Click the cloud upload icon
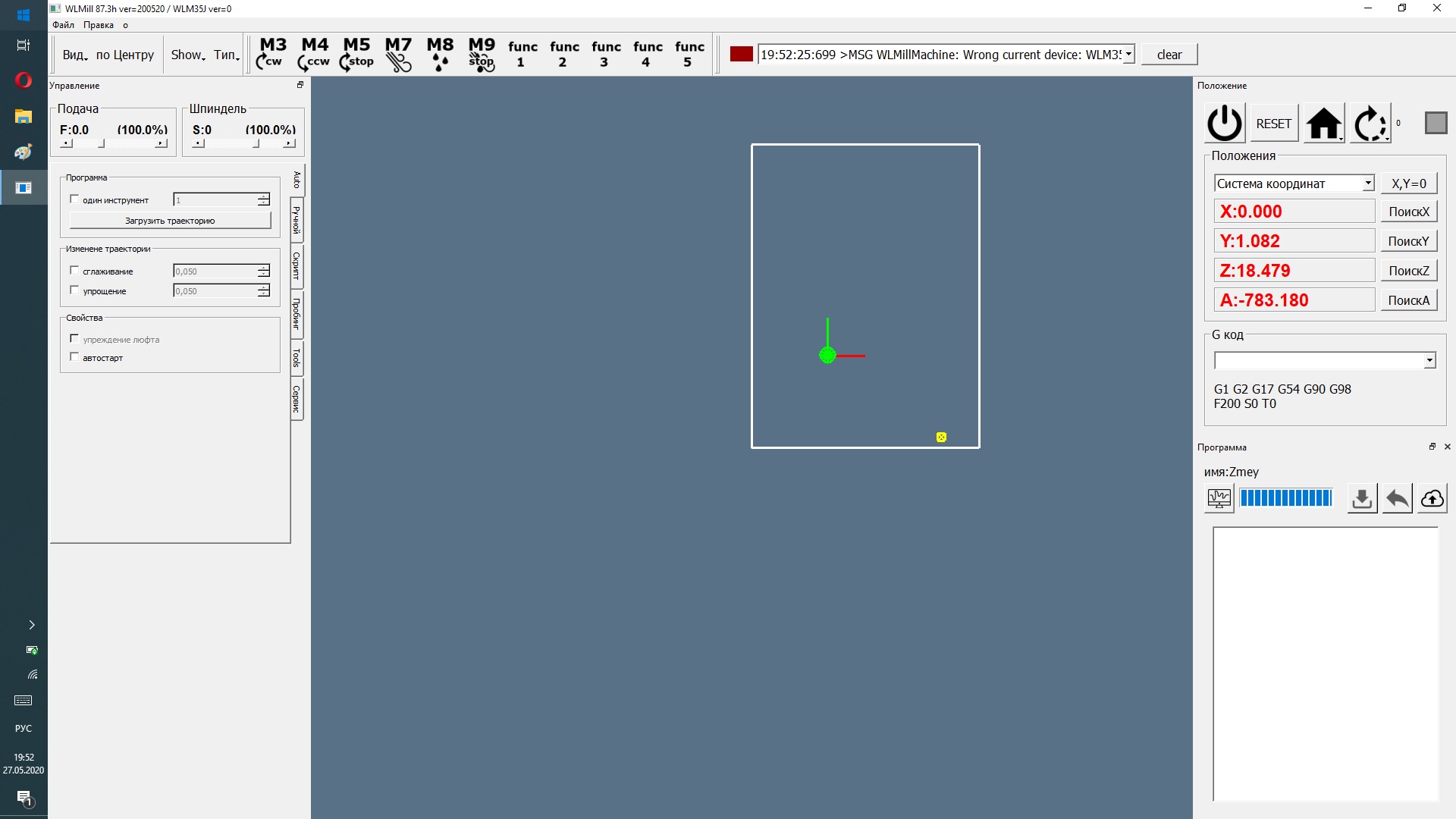The width and height of the screenshot is (1456, 819). point(1432,498)
